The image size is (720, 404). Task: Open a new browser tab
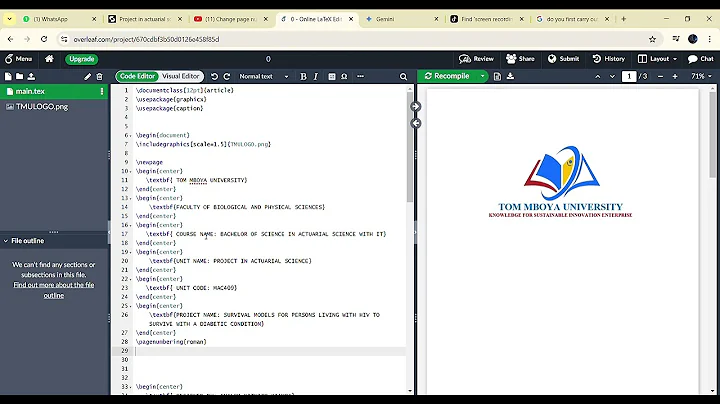point(624,19)
